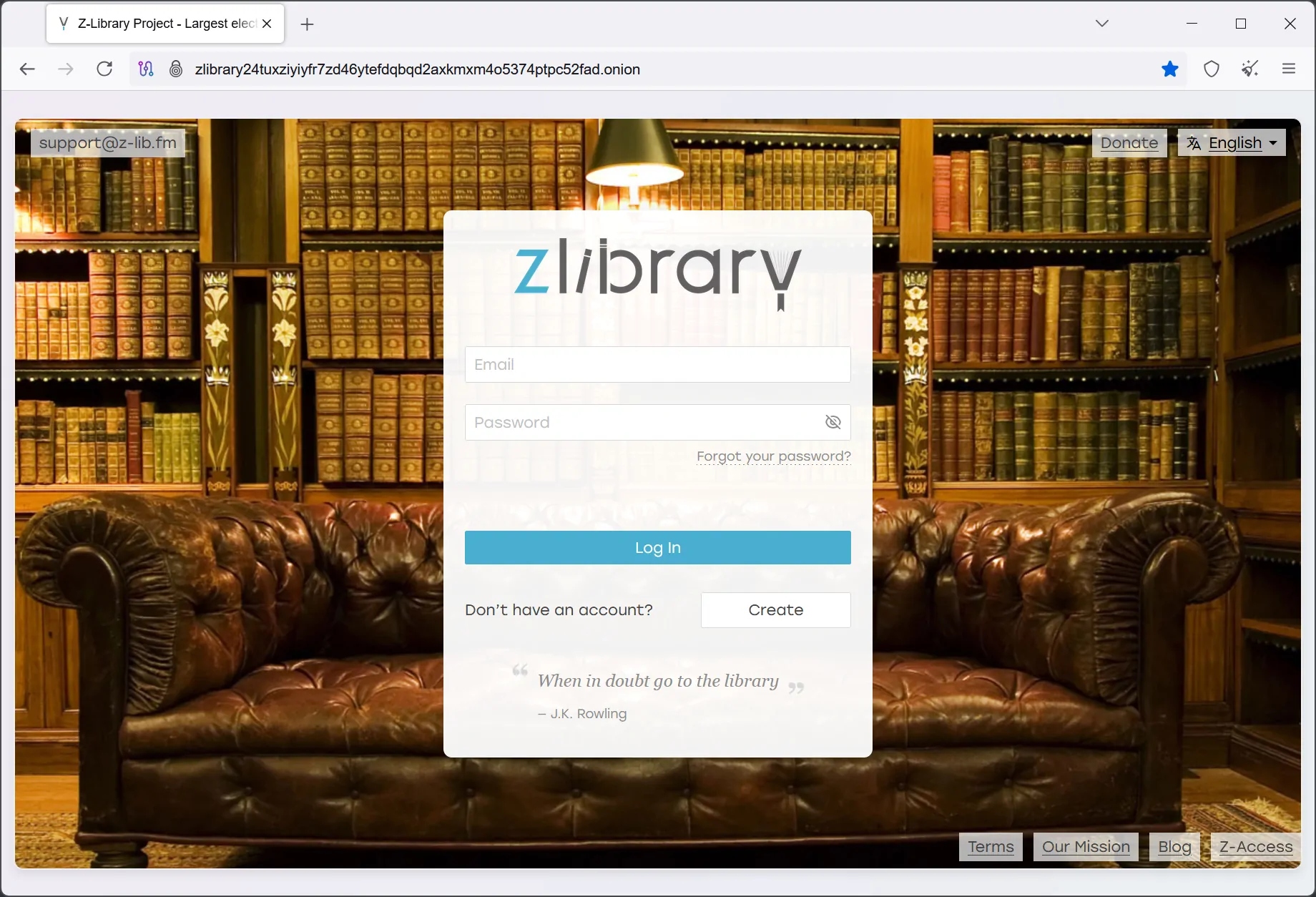Click the address bar URL

[417, 69]
